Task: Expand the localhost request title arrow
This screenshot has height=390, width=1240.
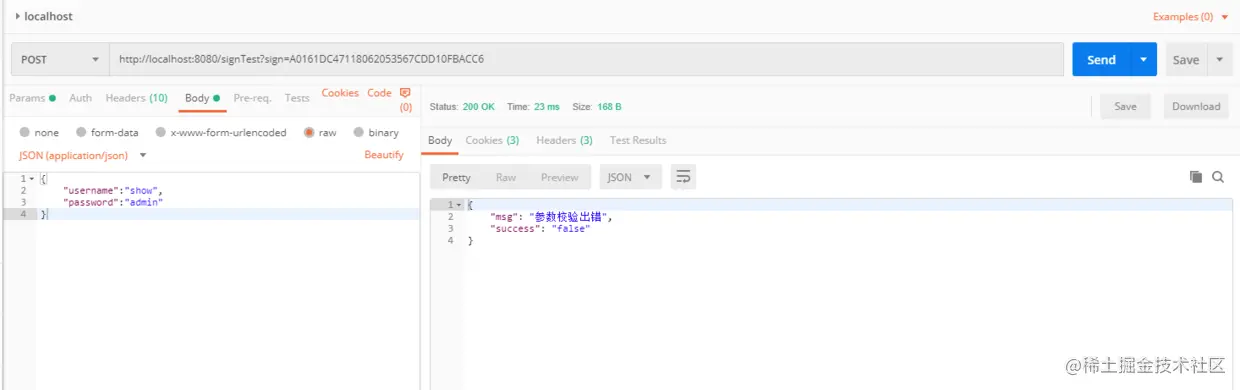Action: pos(18,16)
